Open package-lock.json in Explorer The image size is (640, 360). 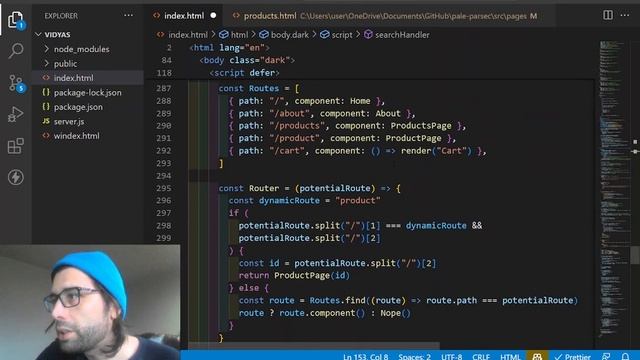(87, 93)
